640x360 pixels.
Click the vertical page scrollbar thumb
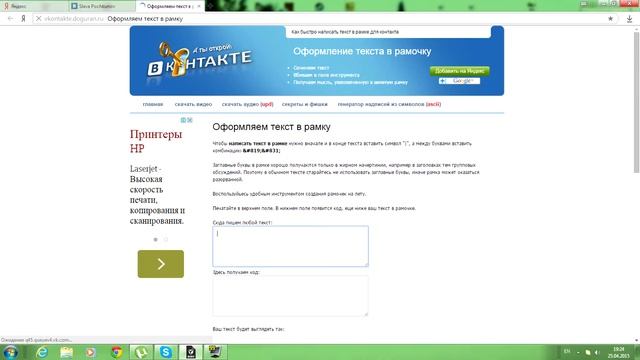tap(636, 102)
